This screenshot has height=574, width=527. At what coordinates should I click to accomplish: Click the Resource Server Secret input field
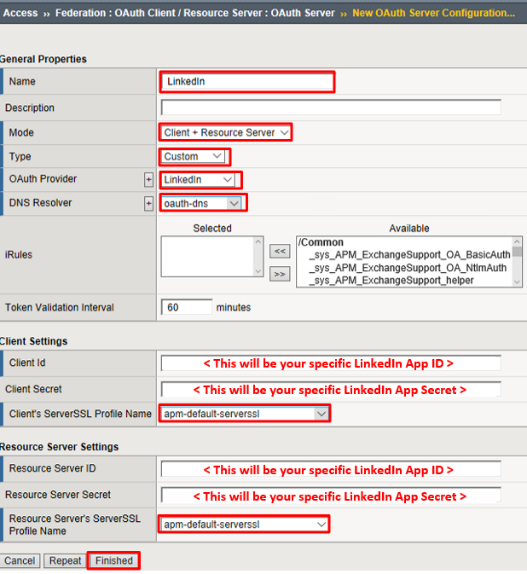click(x=331, y=496)
